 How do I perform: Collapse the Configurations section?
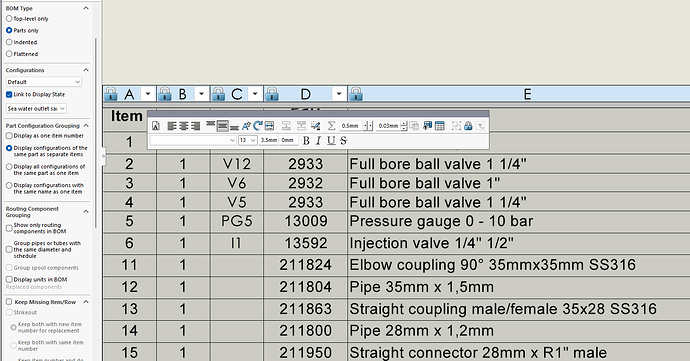(86, 70)
